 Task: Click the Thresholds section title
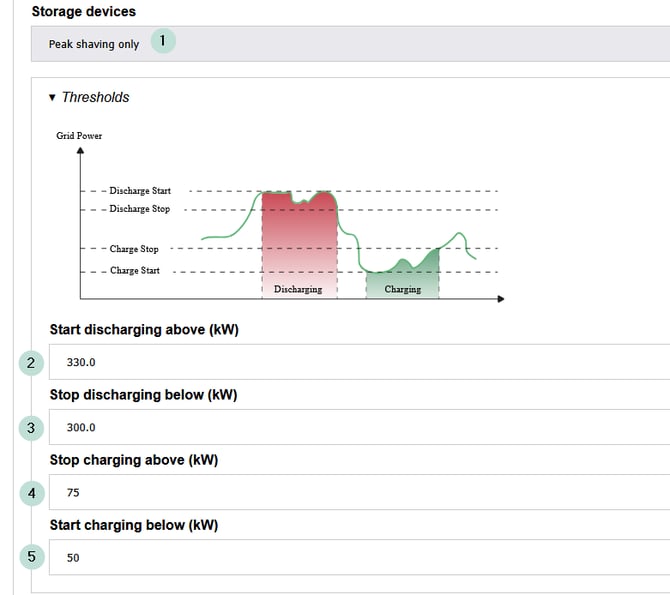(95, 97)
